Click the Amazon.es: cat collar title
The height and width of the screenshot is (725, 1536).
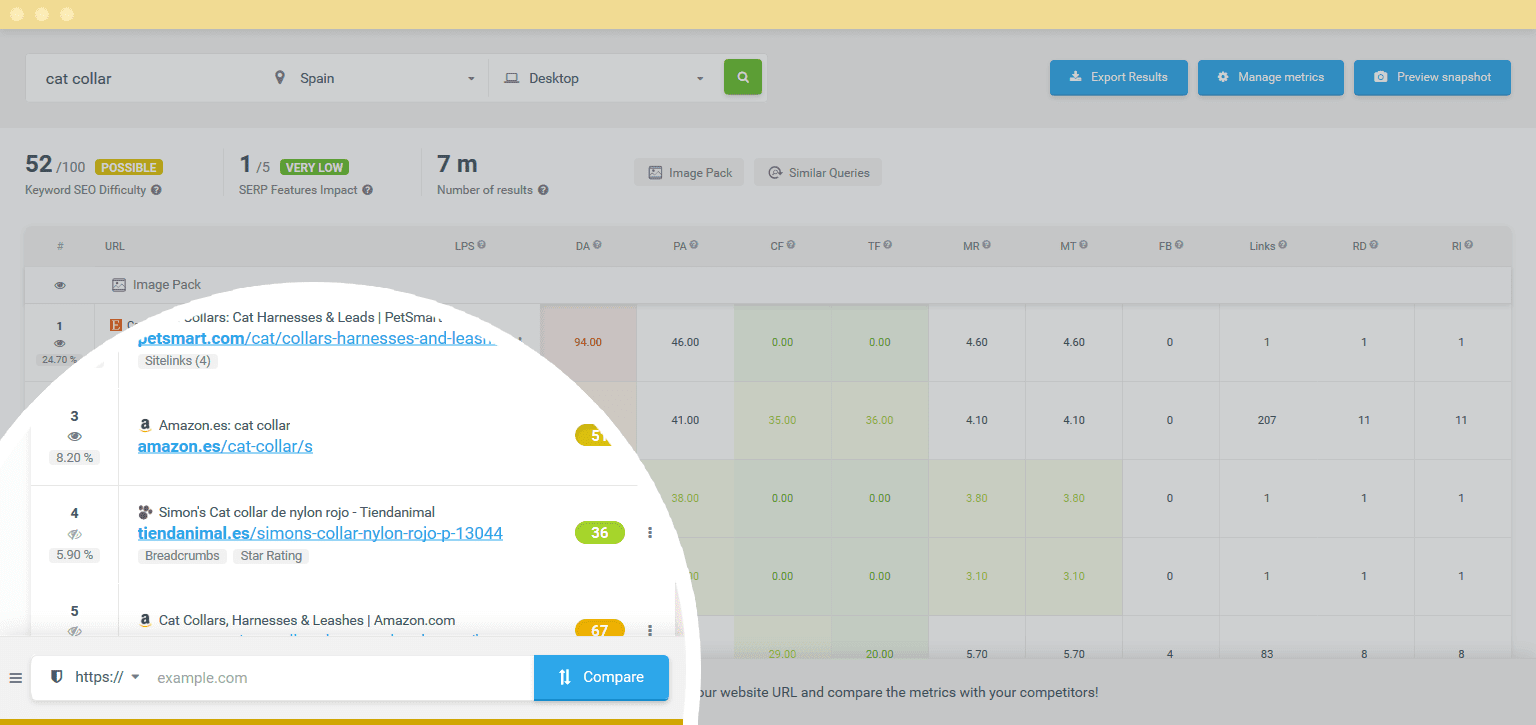225,425
